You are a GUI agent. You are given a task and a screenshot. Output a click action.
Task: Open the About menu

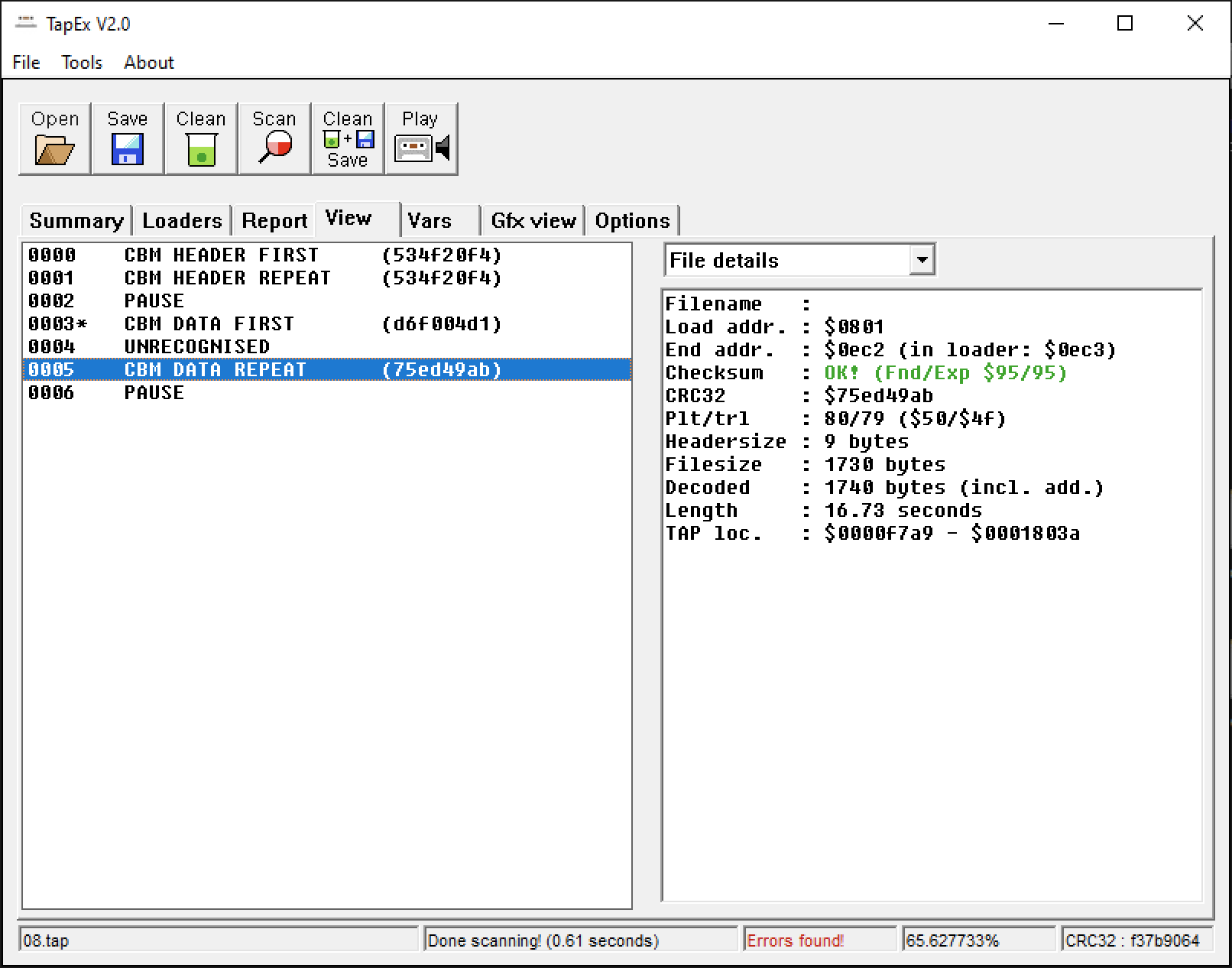[x=149, y=63]
